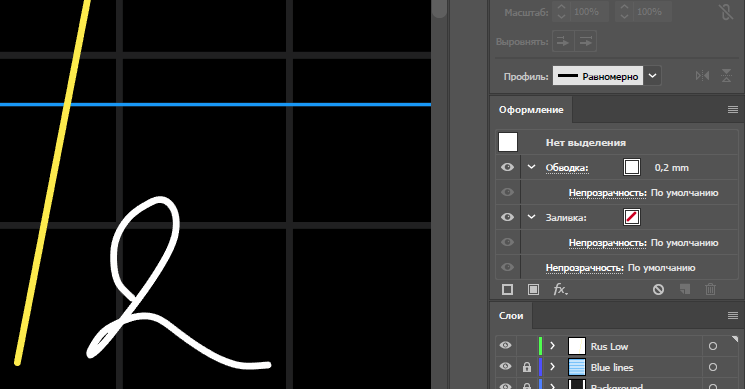
Task: Click the flip profile along icon
Action: click(x=702, y=76)
